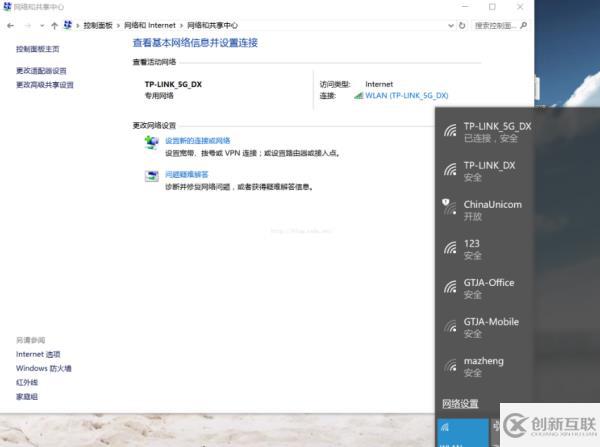Click the set up new connection icon
Image resolution: width=600 pixels, height=447 pixels.
click(152, 142)
